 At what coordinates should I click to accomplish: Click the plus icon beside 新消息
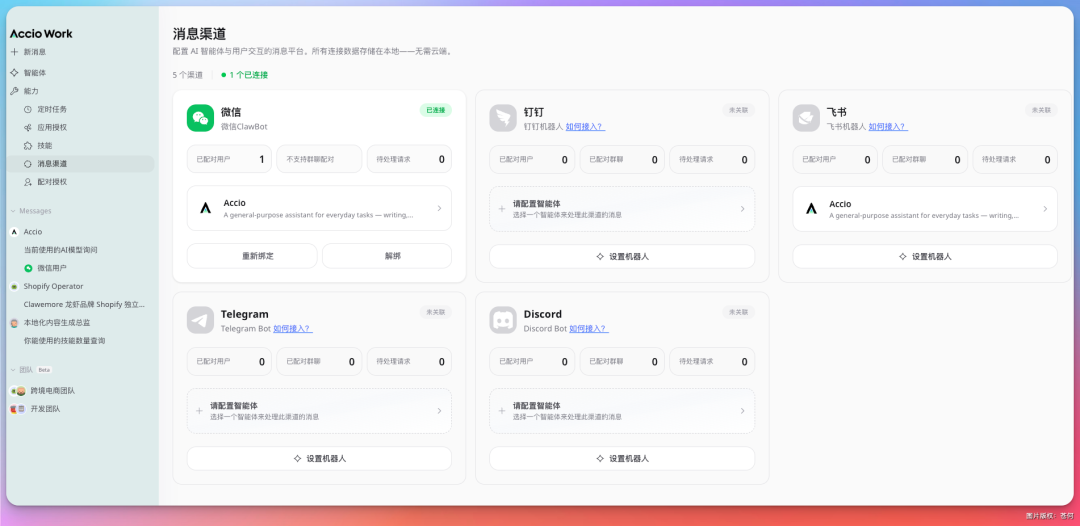14,52
